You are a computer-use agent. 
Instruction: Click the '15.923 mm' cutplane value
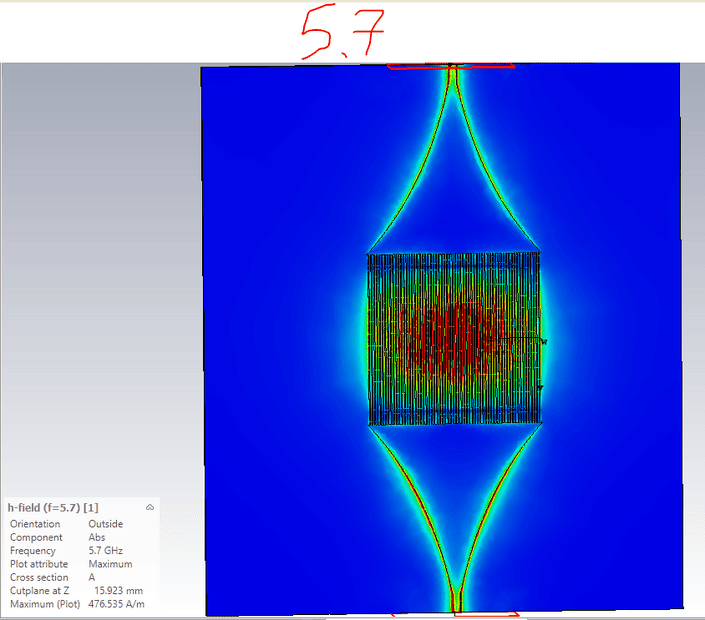(x=118, y=591)
